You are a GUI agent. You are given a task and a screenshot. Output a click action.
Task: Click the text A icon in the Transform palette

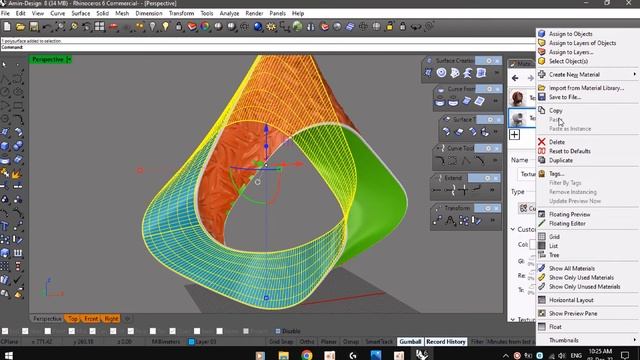tap(450, 221)
